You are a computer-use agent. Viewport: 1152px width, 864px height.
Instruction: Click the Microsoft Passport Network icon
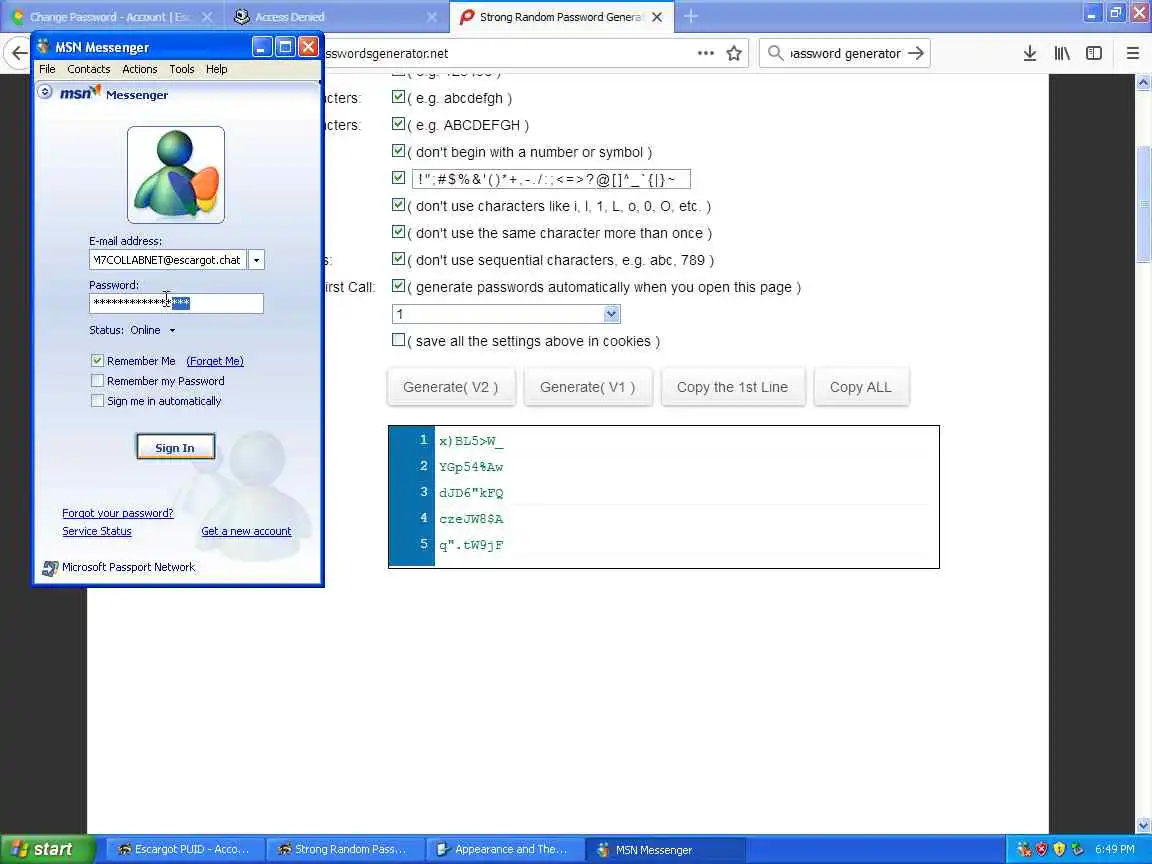pos(50,568)
